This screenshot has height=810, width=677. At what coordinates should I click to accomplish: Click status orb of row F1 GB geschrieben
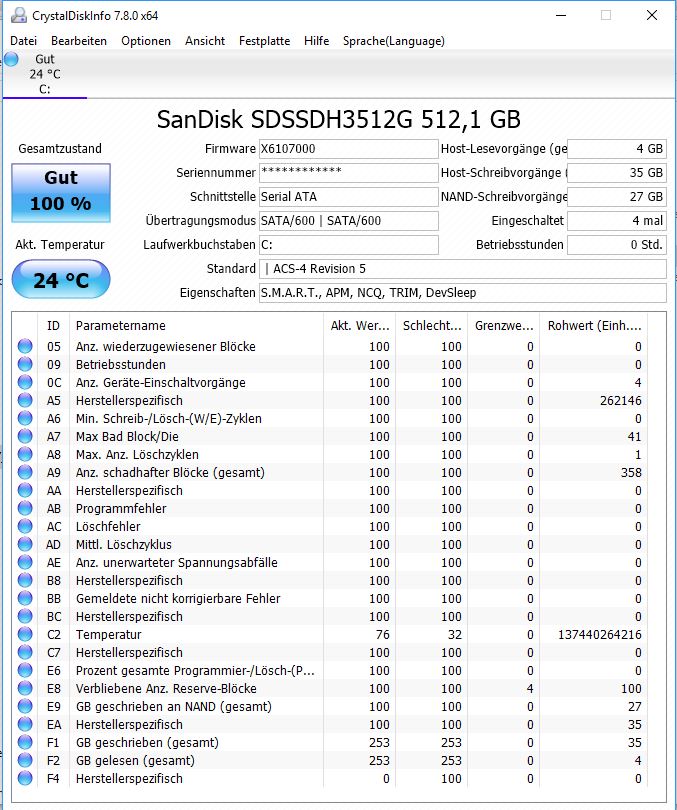(x=25, y=742)
